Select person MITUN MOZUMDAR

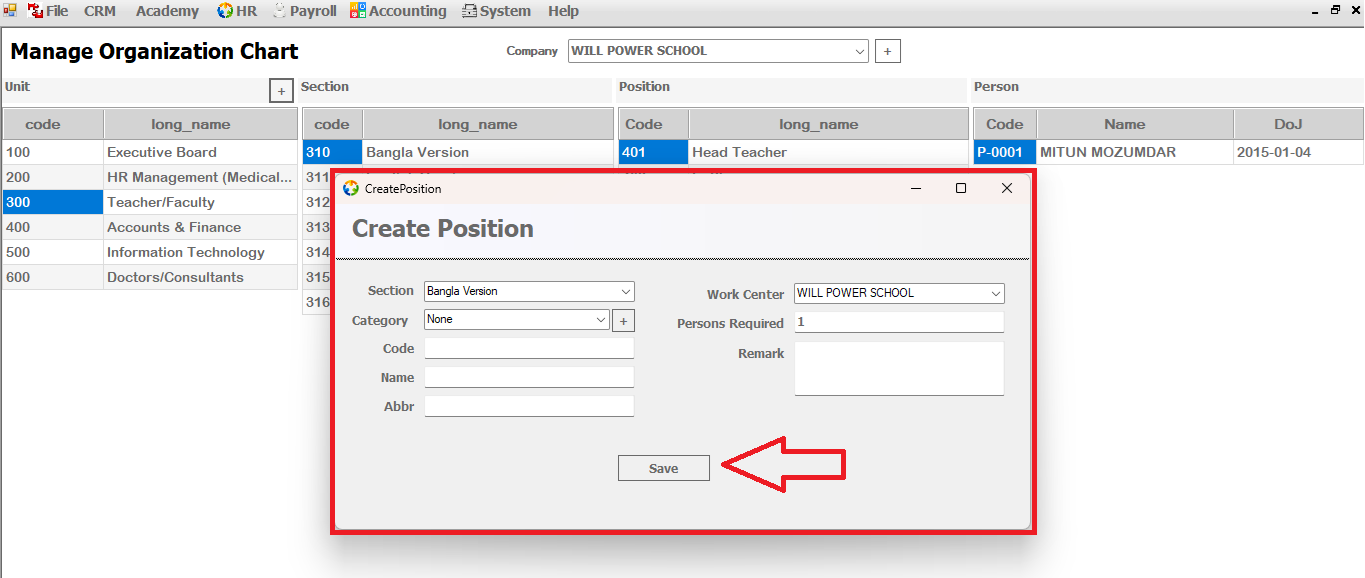pyautogui.click(x=1134, y=152)
